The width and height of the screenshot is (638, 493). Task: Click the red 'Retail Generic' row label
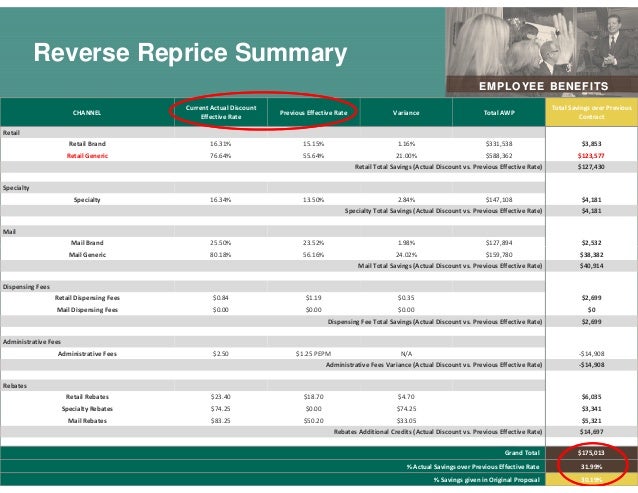click(87, 155)
